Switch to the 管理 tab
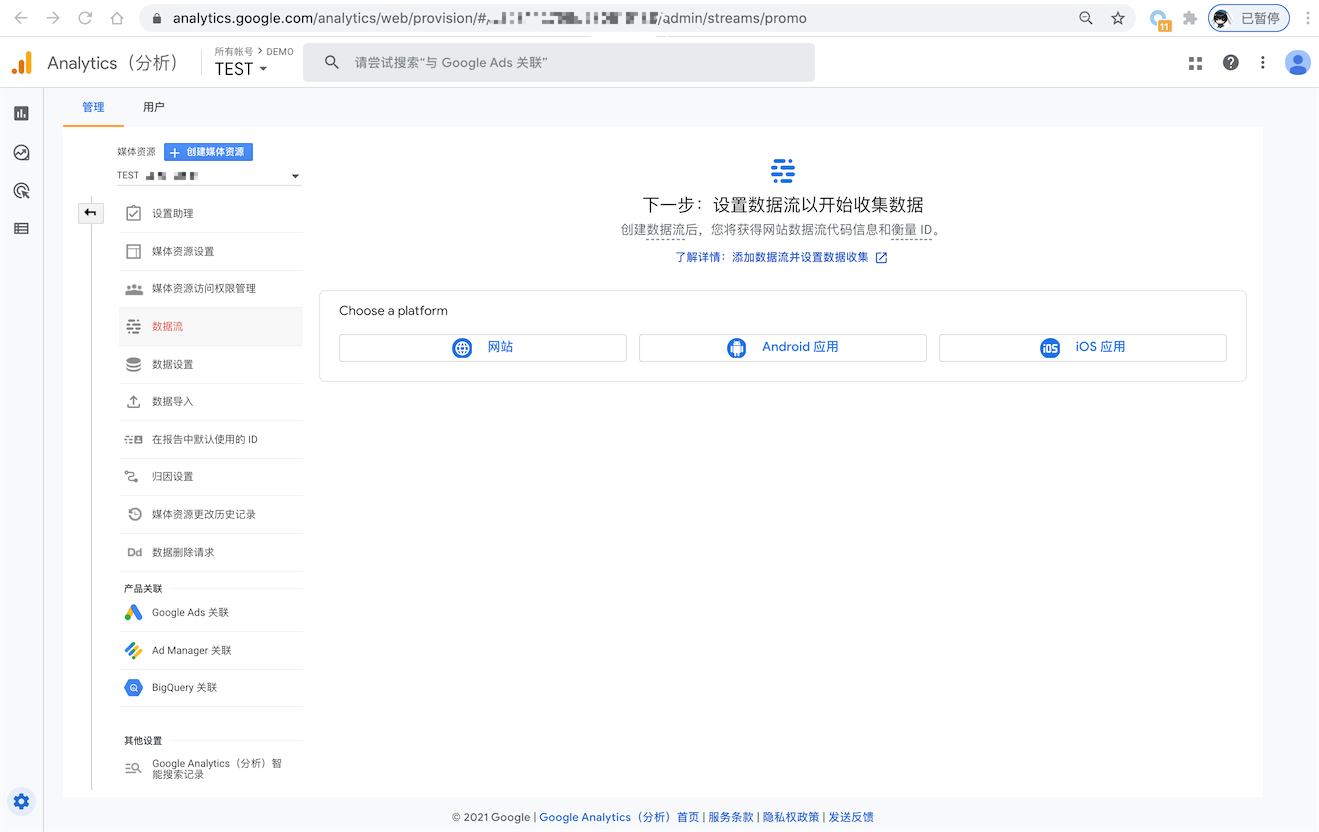Image resolution: width=1319 pixels, height=832 pixels. point(93,107)
